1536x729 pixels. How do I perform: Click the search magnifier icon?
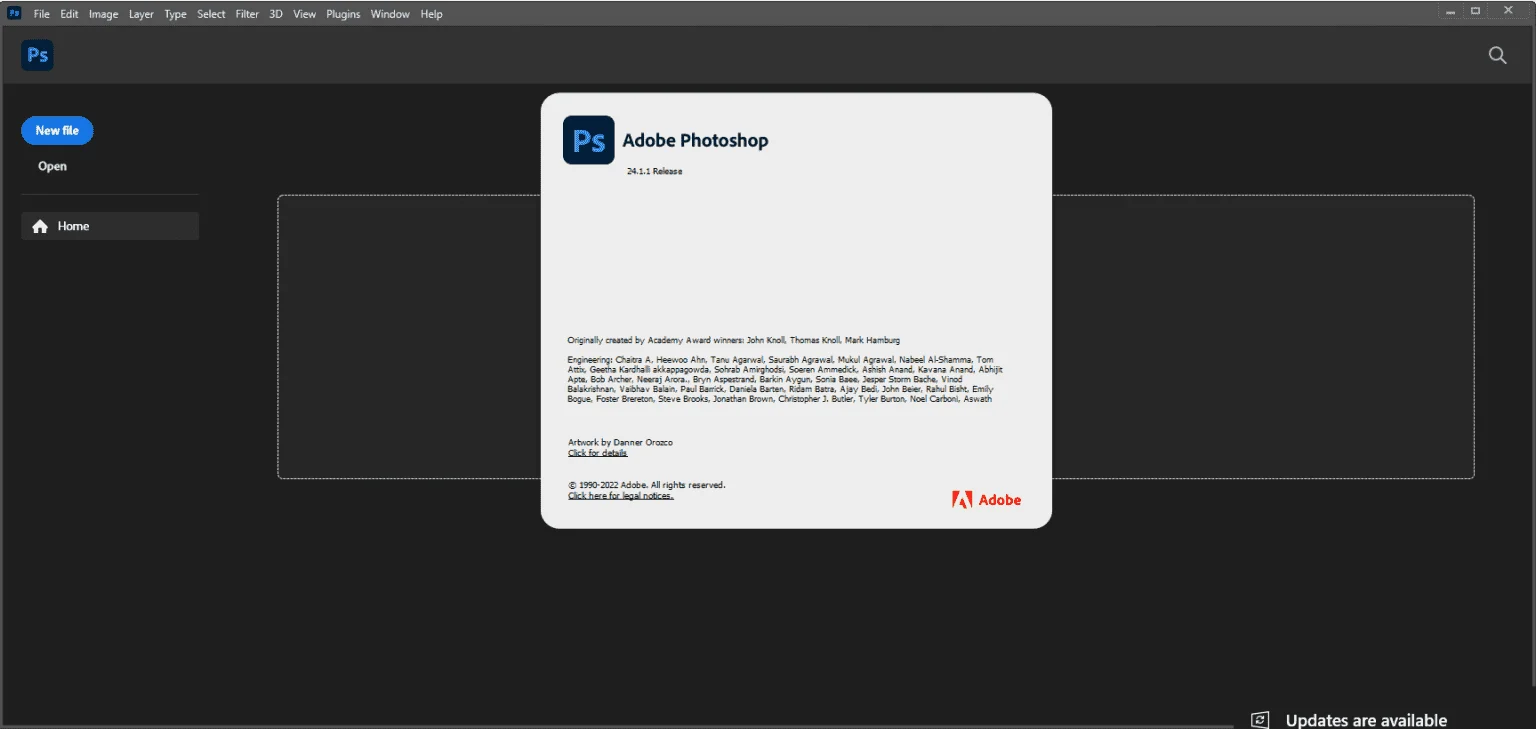pyautogui.click(x=1497, y=56)
